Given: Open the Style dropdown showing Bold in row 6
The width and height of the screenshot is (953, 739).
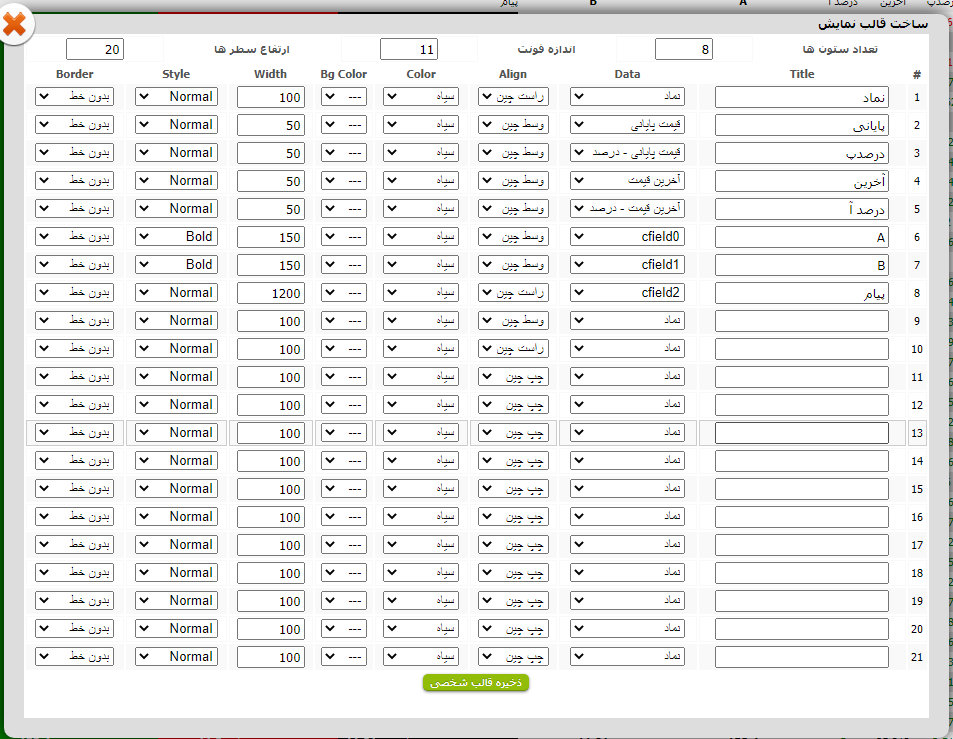Looking at the screenshot, I should coord(176,237).
